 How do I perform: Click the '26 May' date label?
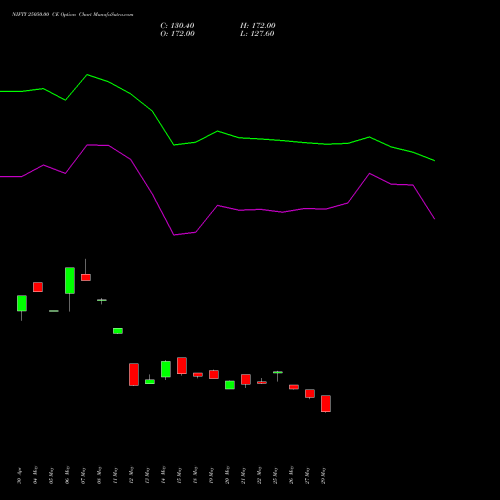(292, 475)
